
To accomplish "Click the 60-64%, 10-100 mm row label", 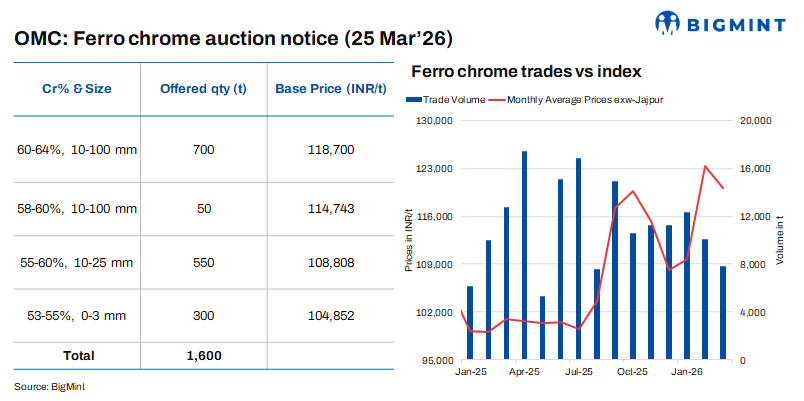I will [x=78, y=150].
